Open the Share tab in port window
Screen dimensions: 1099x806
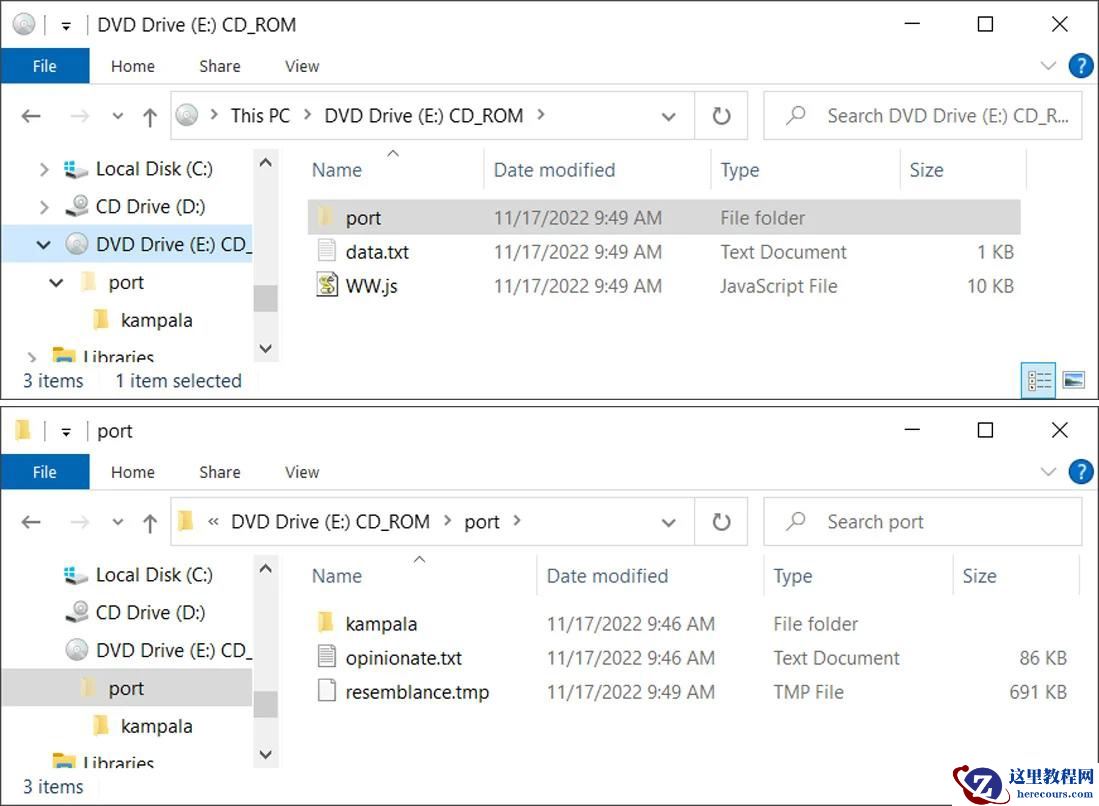click(x=219, y=472)
